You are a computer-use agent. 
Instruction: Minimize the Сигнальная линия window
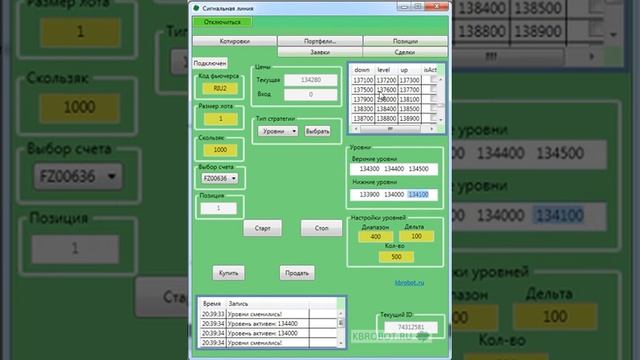(x=403, y=7)
